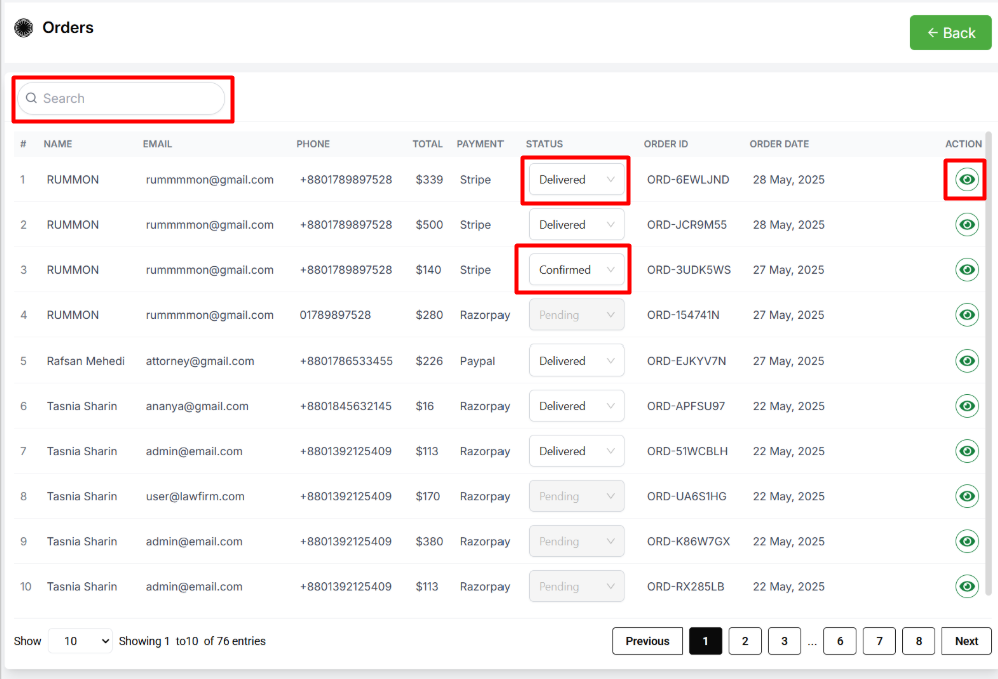Click phone +8801786533455

(346, 361)
